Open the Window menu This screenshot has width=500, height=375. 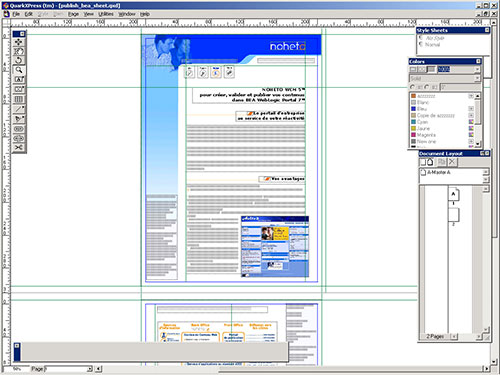coord(127,14)
